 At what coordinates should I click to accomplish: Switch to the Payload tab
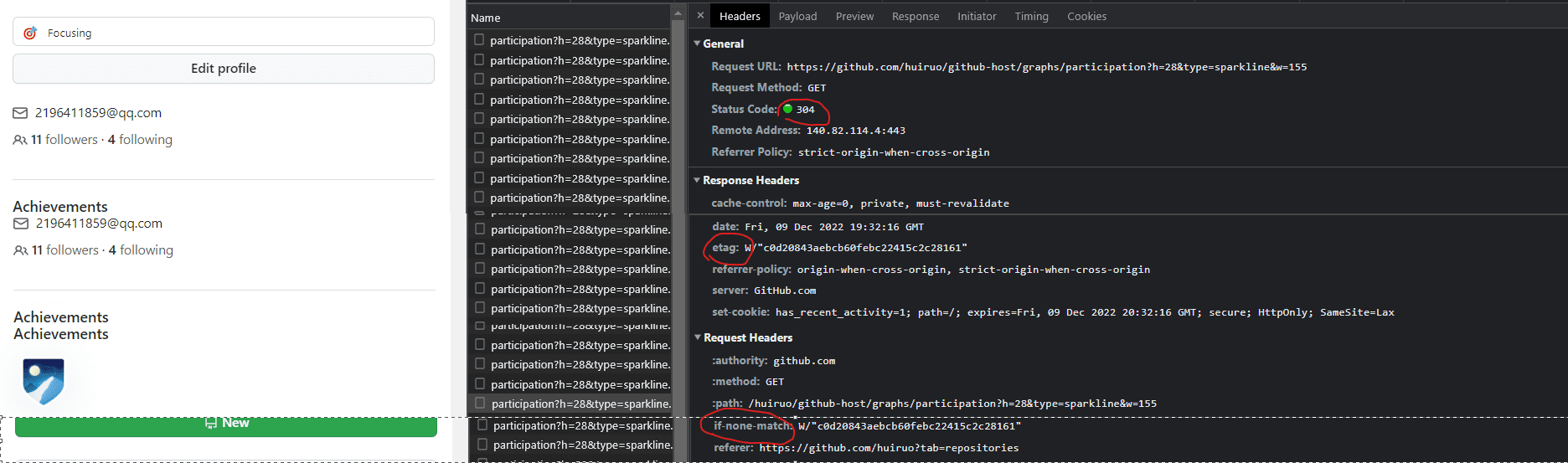click(797, 16)
